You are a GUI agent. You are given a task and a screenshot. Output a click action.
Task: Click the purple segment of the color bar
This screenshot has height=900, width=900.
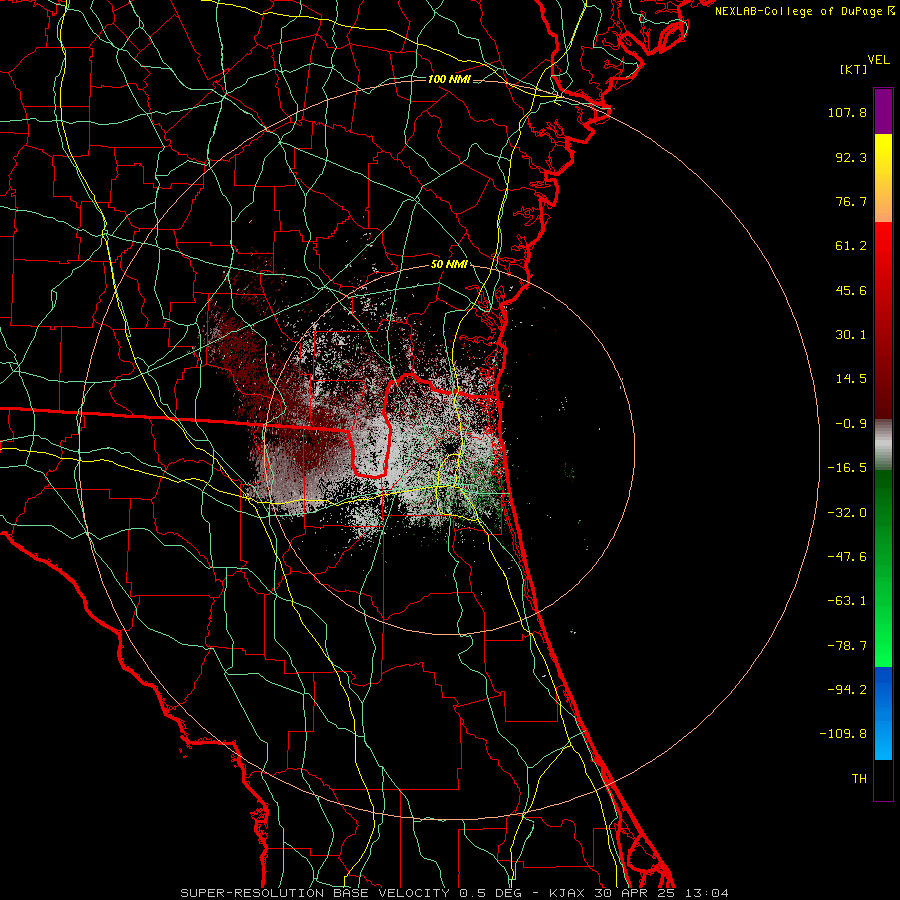pyautogui.click(x=883, y=111)
